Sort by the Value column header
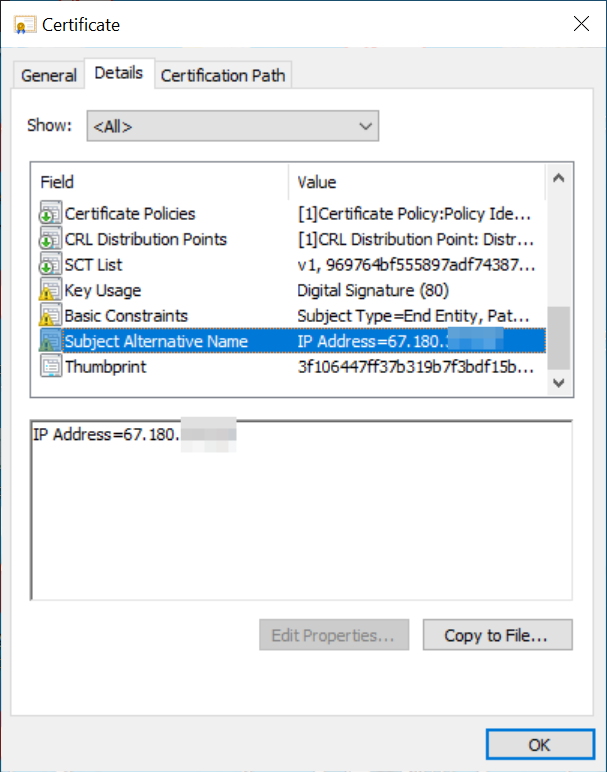607x772 pixels. [417, 182]
